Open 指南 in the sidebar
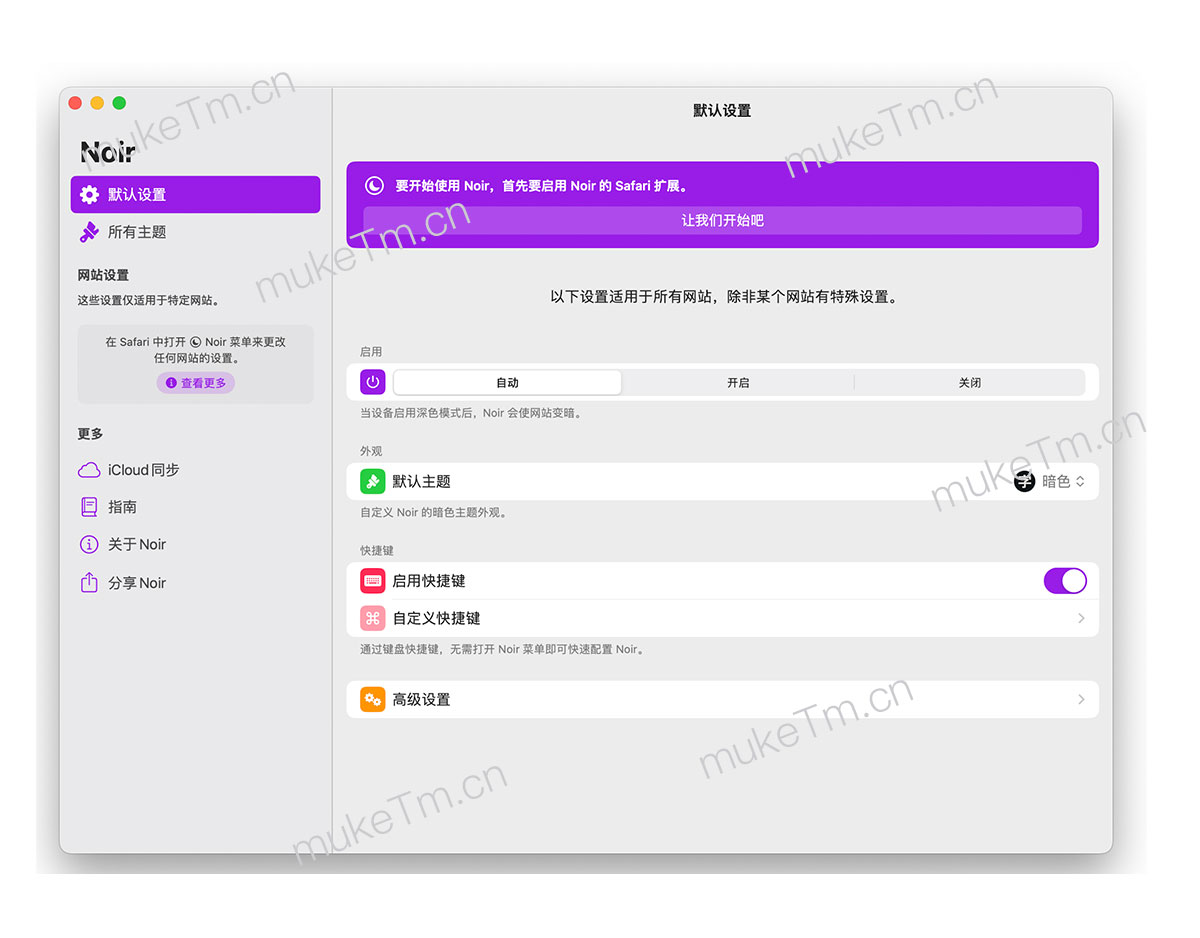 [195, 507]
